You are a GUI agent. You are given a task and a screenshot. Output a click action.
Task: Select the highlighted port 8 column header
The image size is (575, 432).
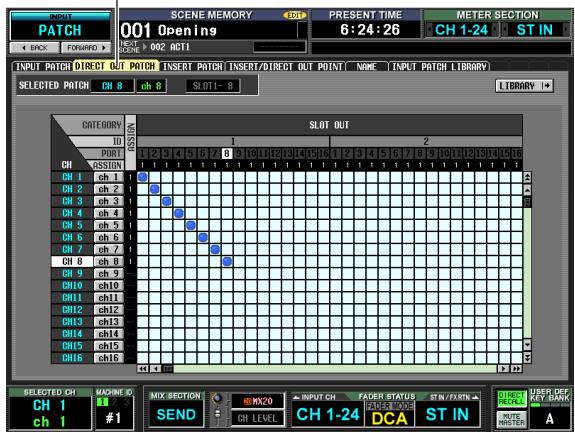tap(227, 153)
